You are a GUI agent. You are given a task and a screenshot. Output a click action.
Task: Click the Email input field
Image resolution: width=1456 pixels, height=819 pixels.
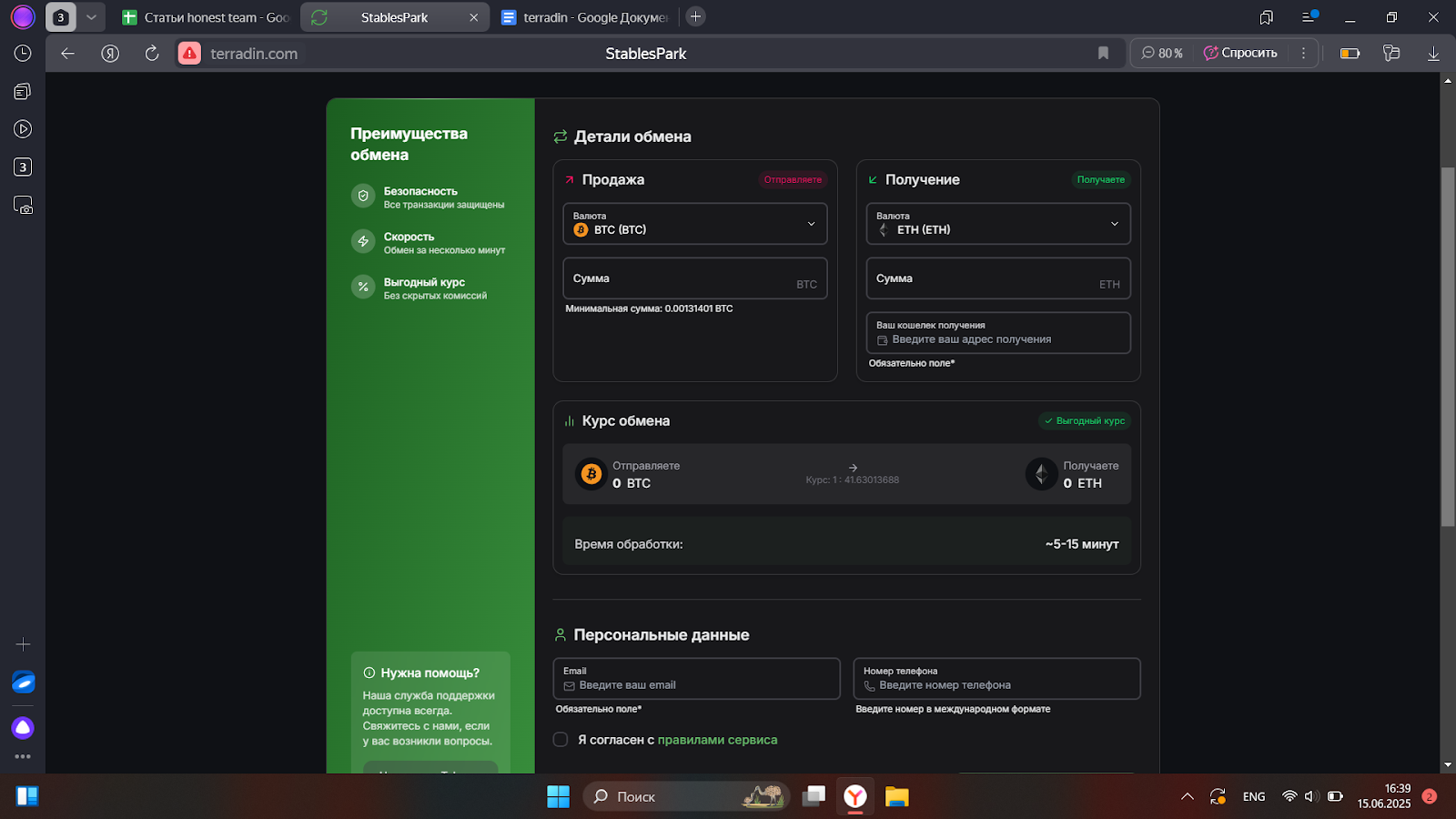click(696, 679)
